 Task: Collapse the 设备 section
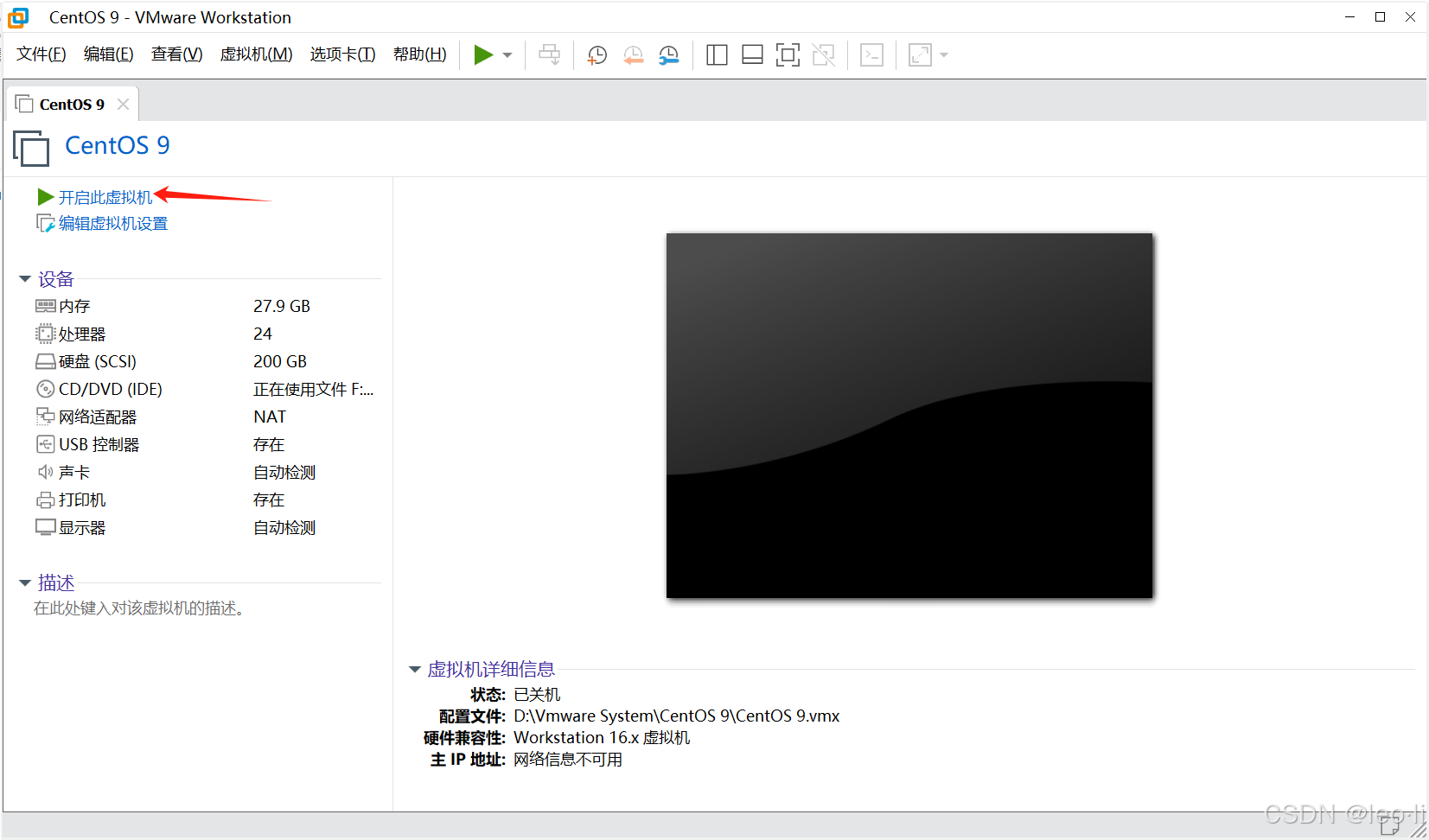tap(25, 279)
